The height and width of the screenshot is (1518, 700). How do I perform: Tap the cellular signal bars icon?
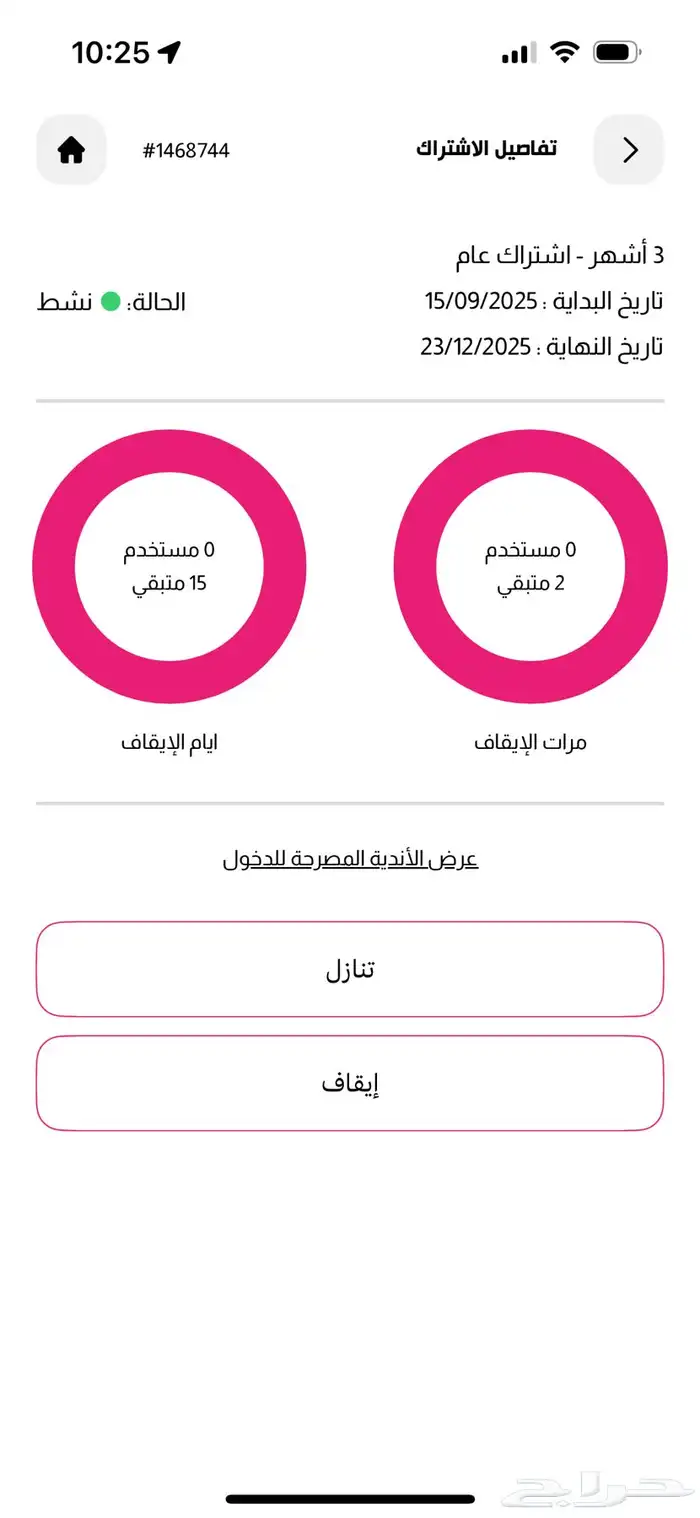point(517,53)
